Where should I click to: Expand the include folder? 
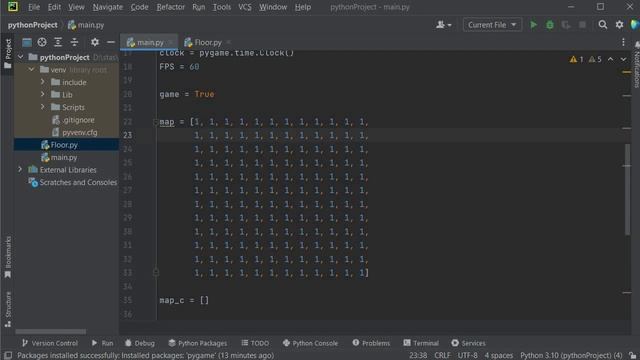[x=42, y=82]
